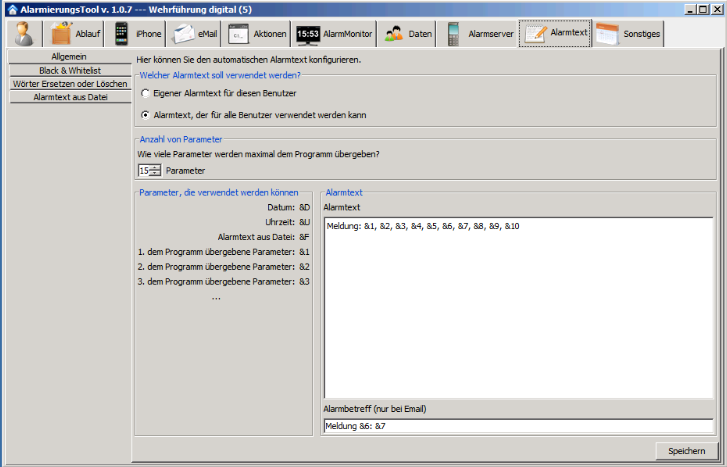Decrease the parameter count with spinner down arrow
This screenshot has width=727, height=467.
tap(155, 174)
